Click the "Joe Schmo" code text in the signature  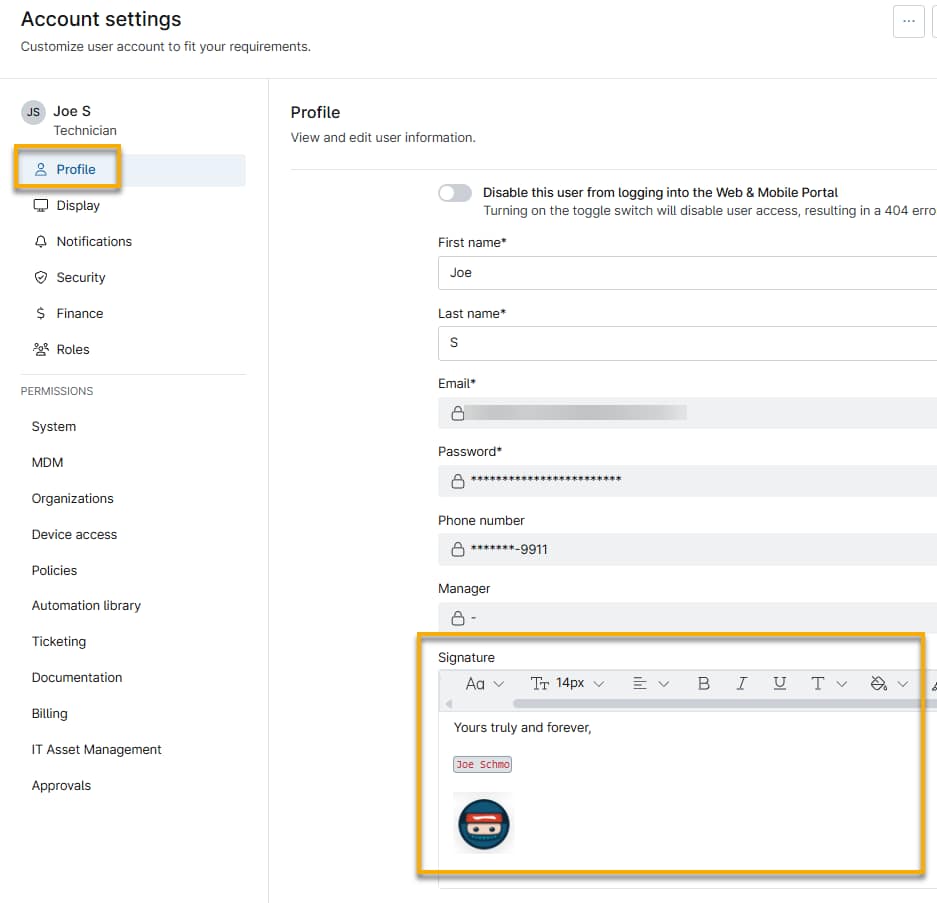[x=482, y=764]
